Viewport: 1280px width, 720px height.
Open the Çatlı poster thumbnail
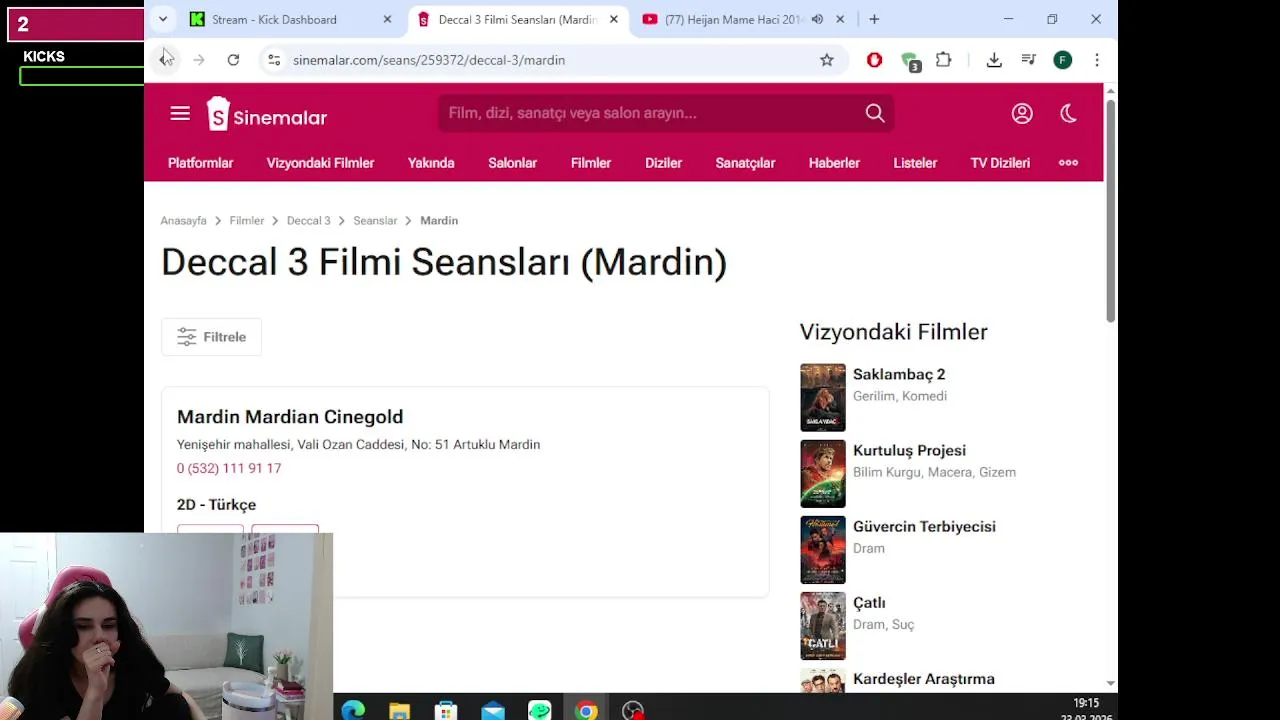point(823,626)
